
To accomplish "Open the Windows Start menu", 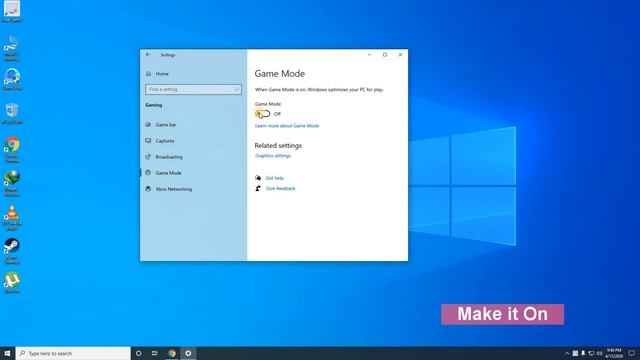I will pyautogui.click(x=7, y=353).
